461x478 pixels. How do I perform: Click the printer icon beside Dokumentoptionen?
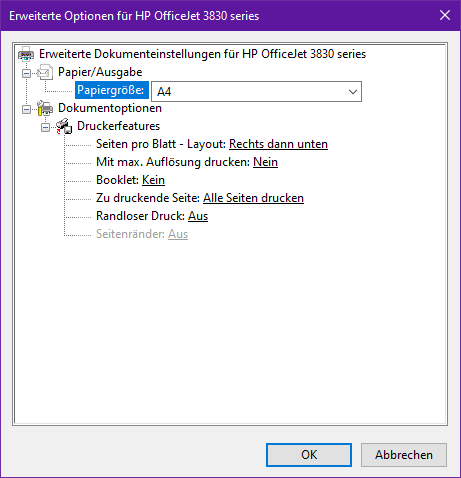pos(45,108)
